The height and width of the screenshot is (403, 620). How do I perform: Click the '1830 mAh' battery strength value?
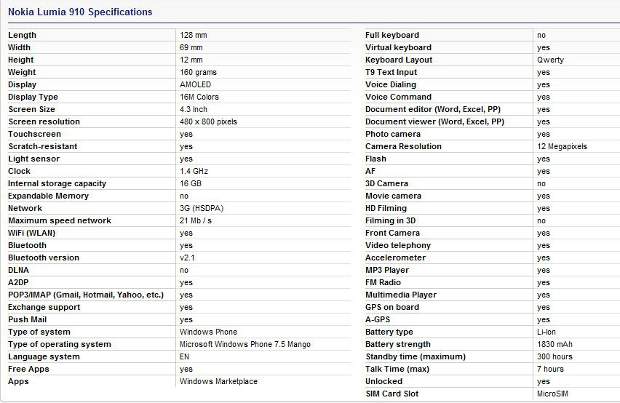[x=554, y=344]
